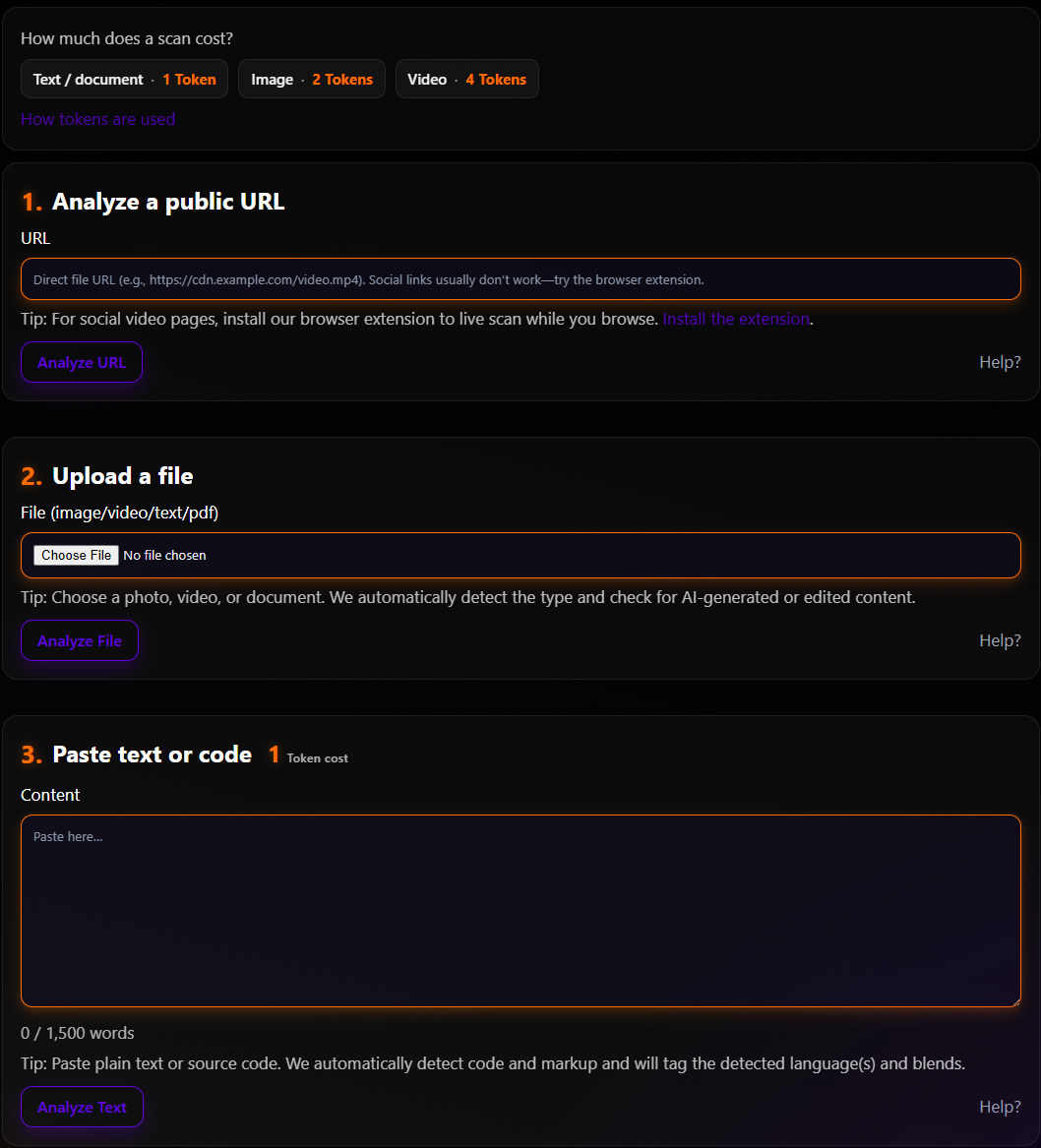Open Help for the Upload a file section
Image resolution: width=1041 pixels, height=1148 pixels.
click(999, 640)
